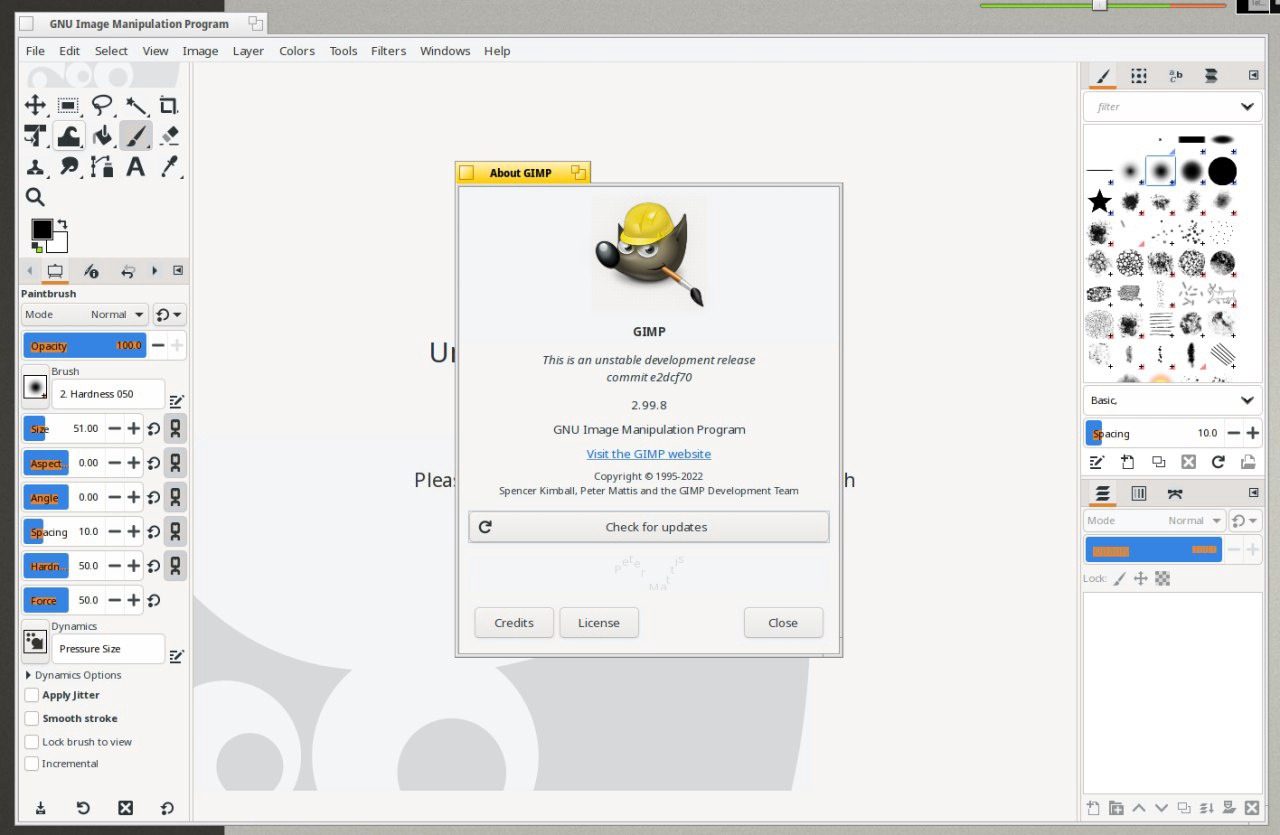Select the Paths tool
1280x835 pixels.
pos(102,167)
